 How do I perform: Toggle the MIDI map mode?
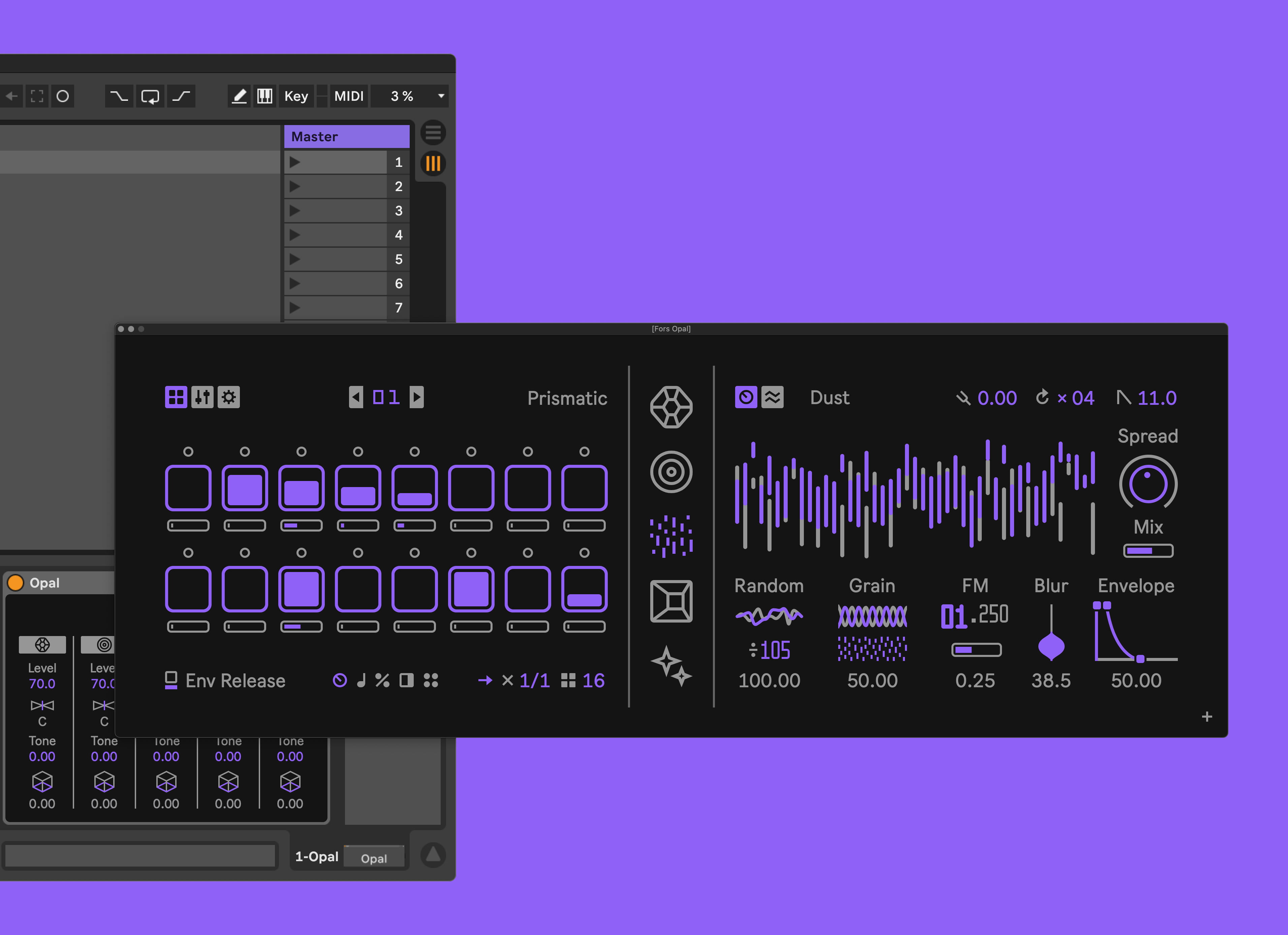pos(348,96)
